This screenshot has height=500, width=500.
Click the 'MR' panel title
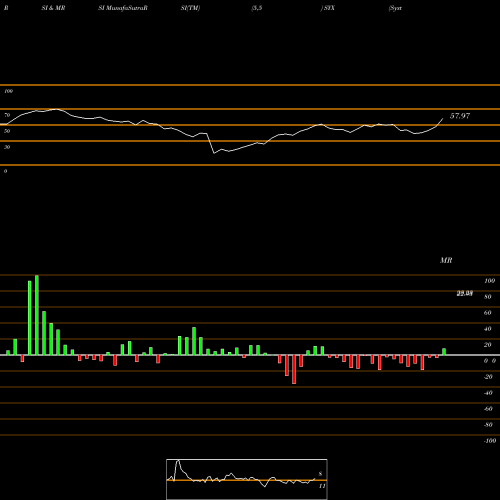(x=446, y=260)
